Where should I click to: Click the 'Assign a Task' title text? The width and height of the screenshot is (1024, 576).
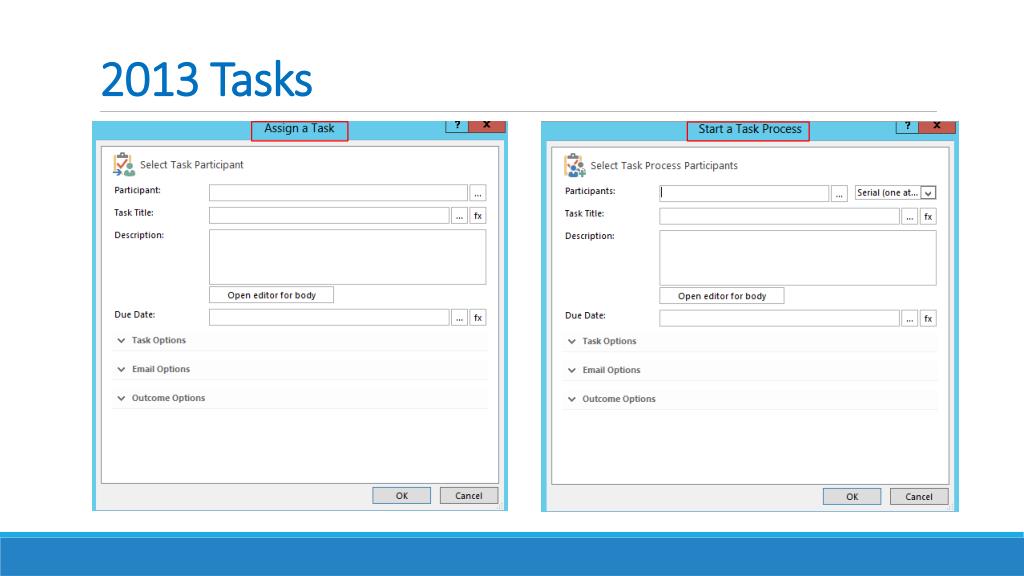pos(299,129)
